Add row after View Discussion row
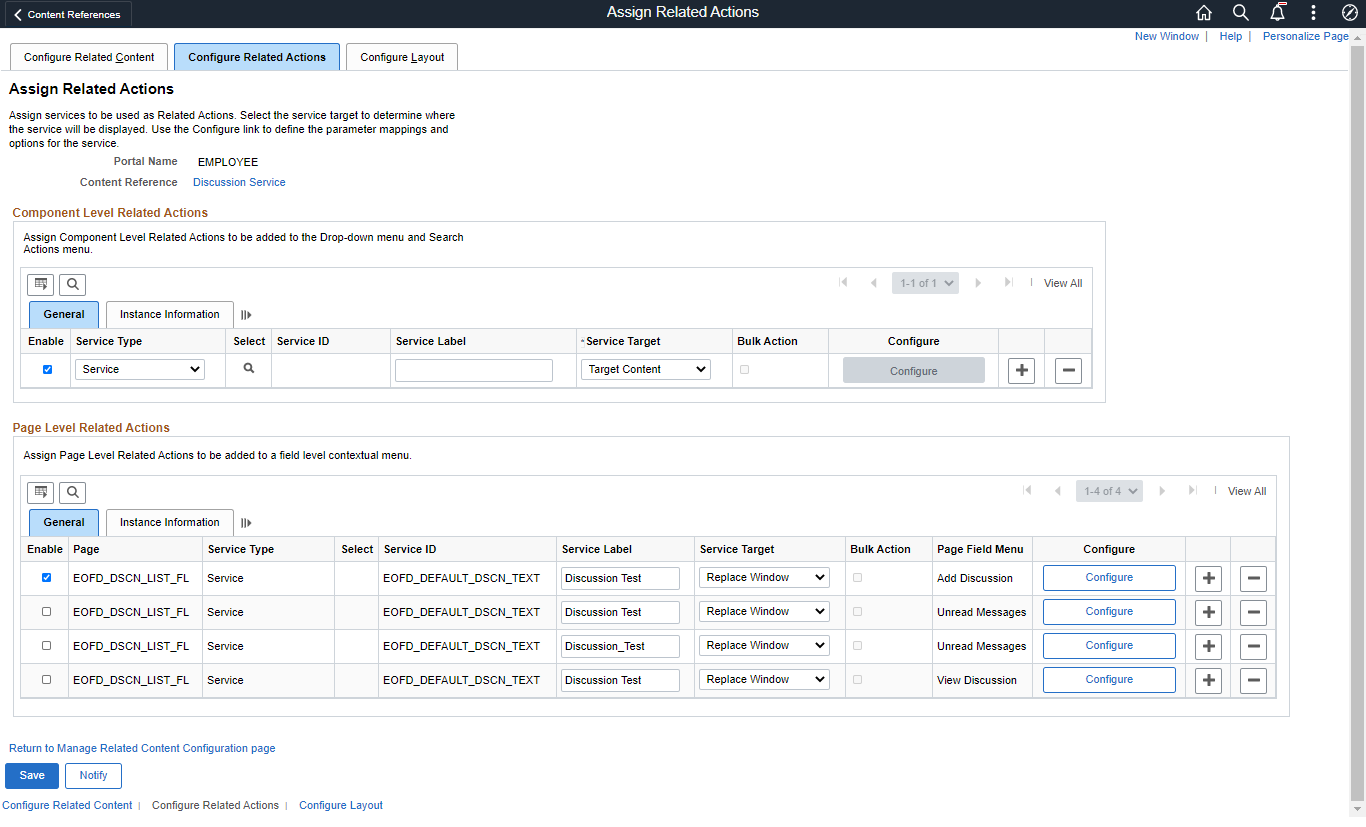This screenshot has height=827, width=1366. coord(1208,680)
